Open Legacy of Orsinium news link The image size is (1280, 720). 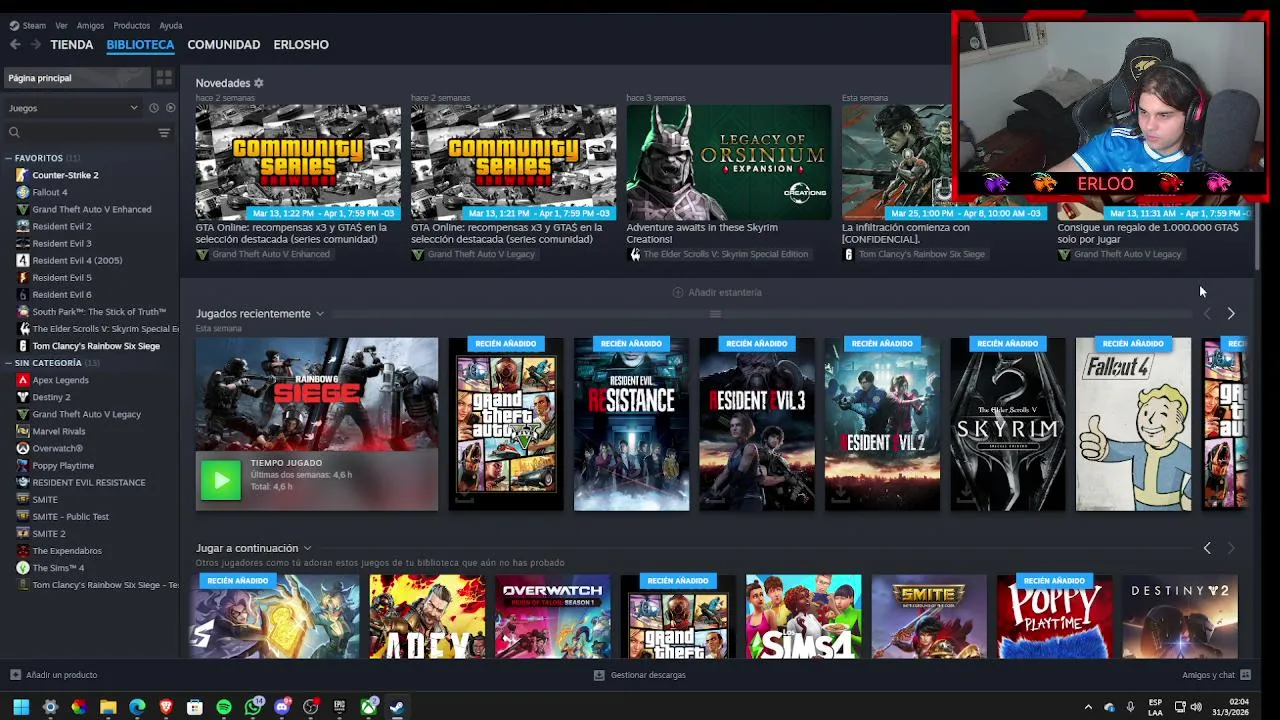coord(728,162)
